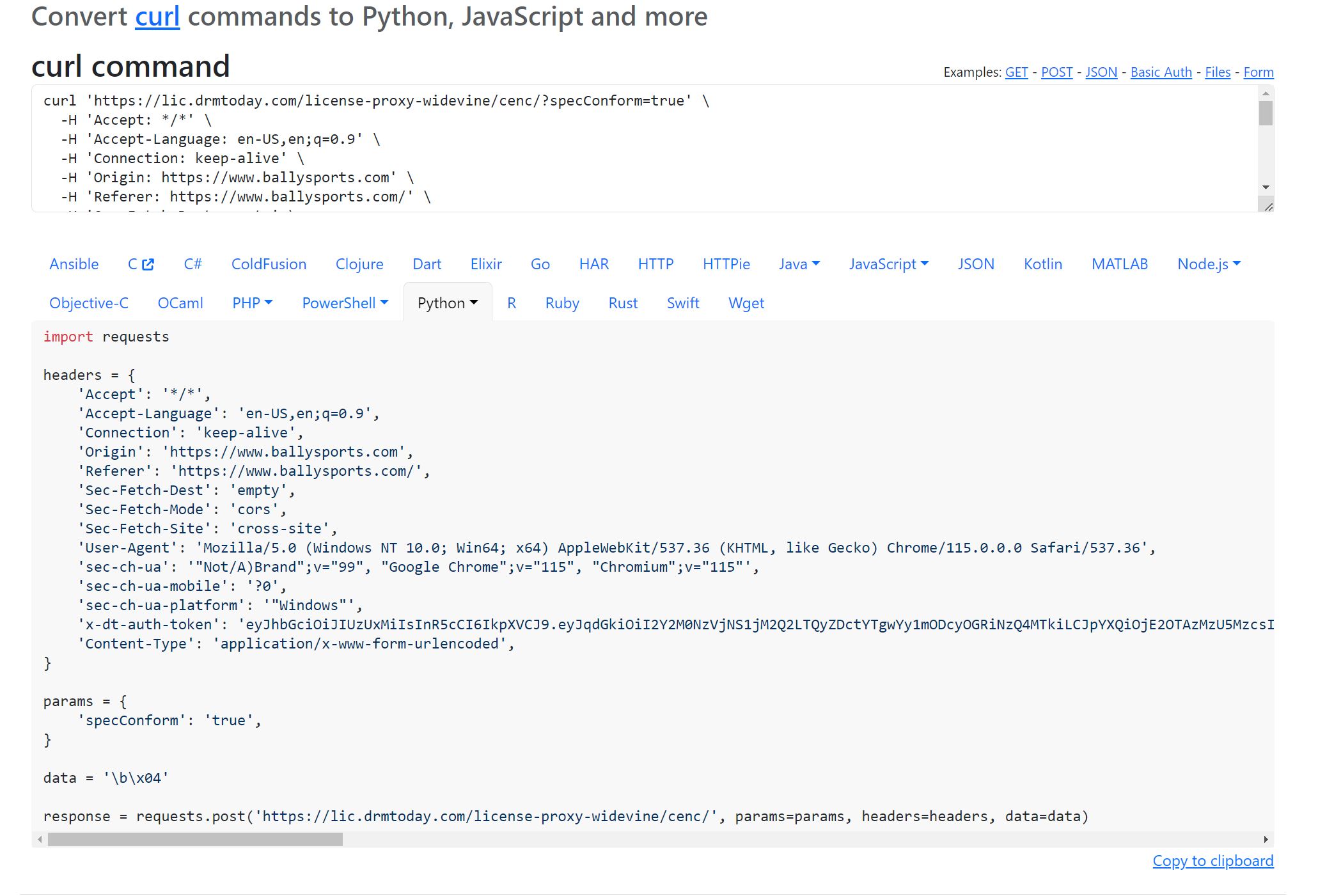Open the PowerShell dropdown
This screenshot has width=1318, height=896.
pos(345,303)
